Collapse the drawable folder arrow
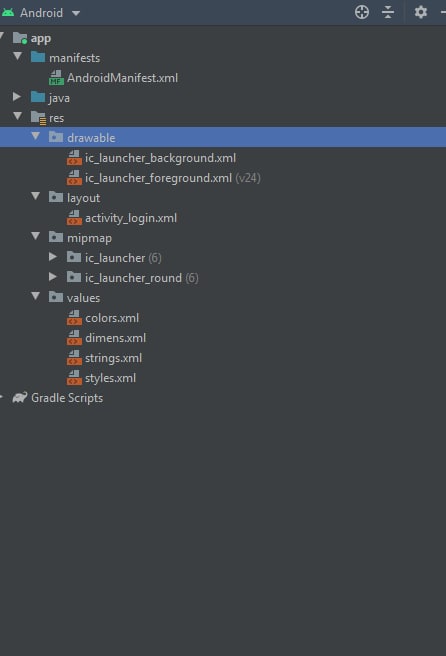 tap(36, 136)
